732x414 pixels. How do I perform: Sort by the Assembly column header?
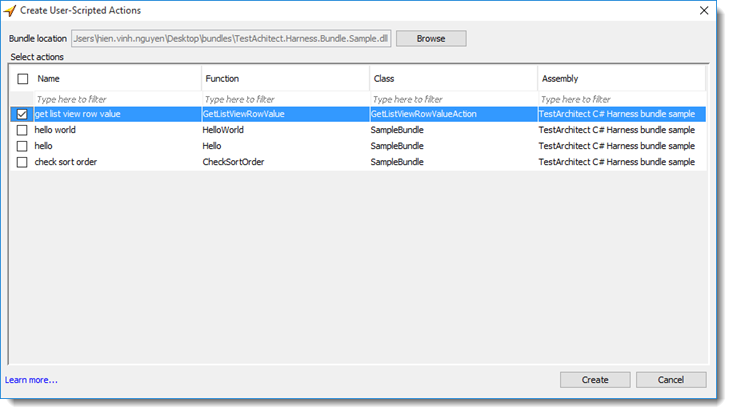(x=622, y=78)
